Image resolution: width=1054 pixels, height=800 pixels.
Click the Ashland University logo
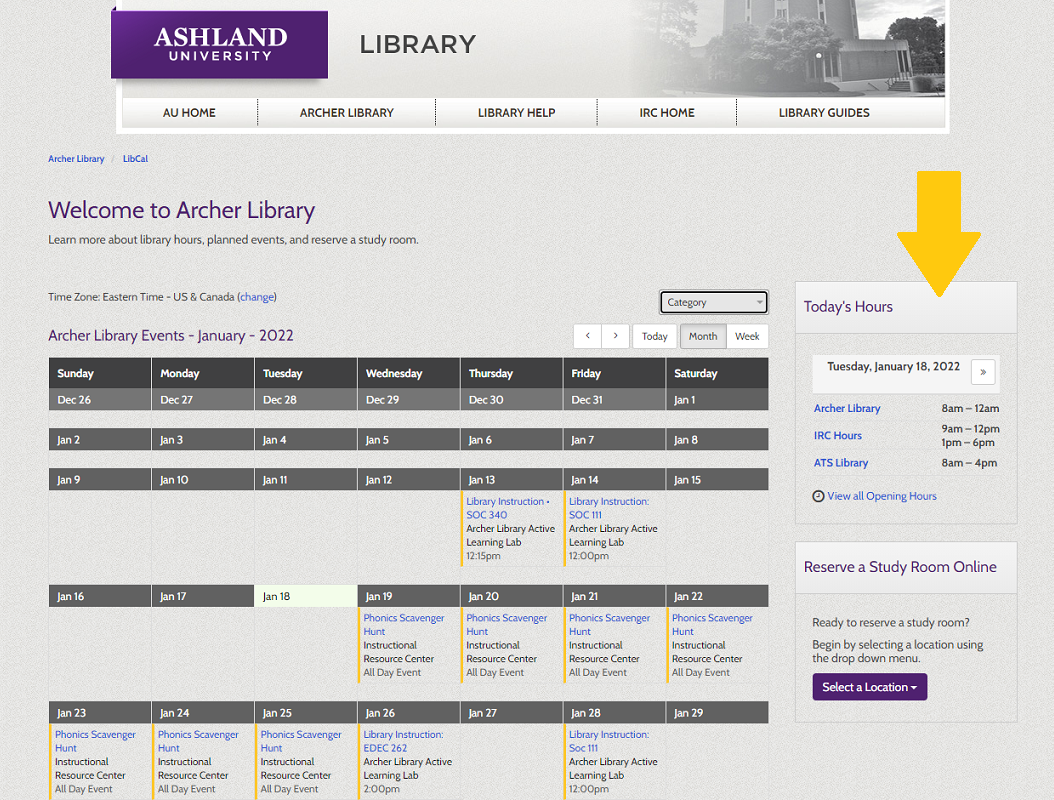pos(220,44)
